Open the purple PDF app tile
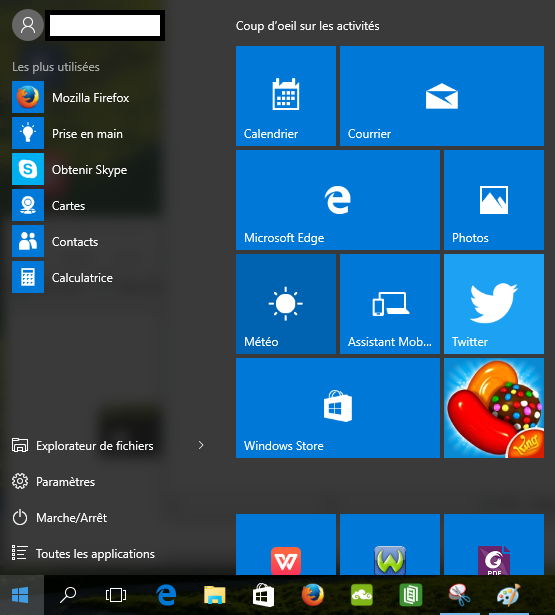Viewport: 555px width, 615px height. click(494, 545)
